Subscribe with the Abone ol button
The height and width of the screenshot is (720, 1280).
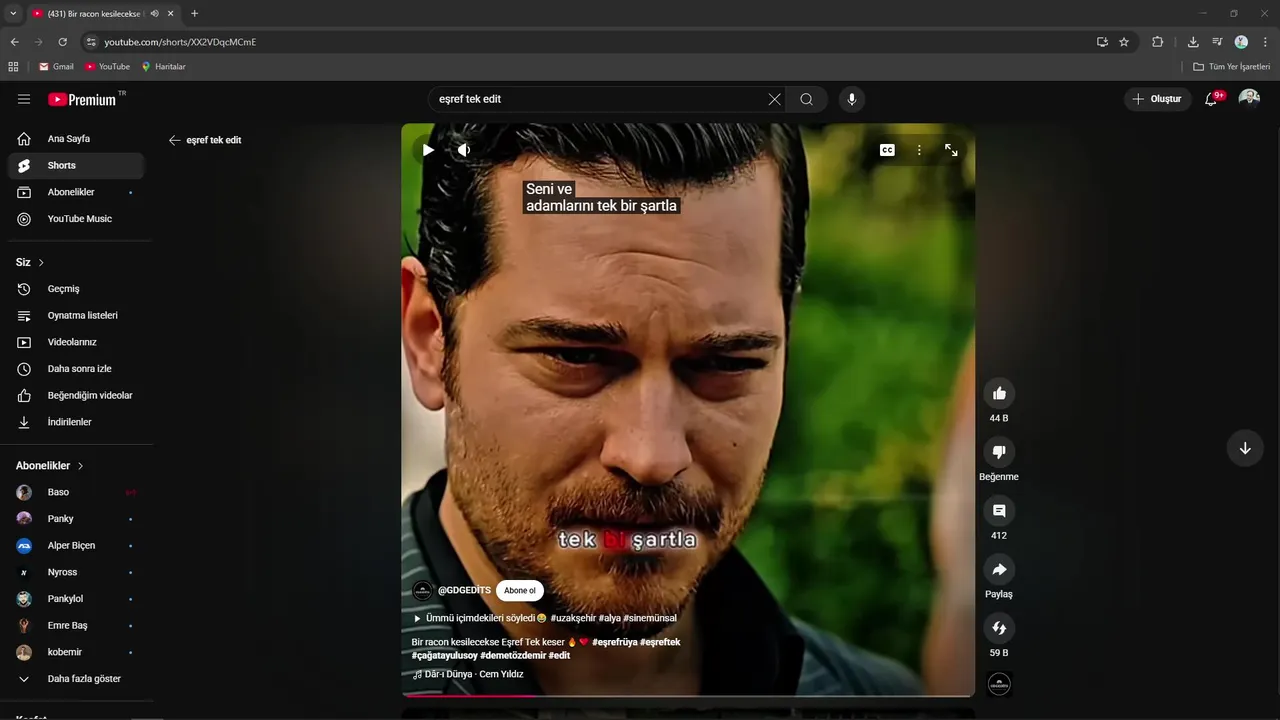tap(520, 590)
